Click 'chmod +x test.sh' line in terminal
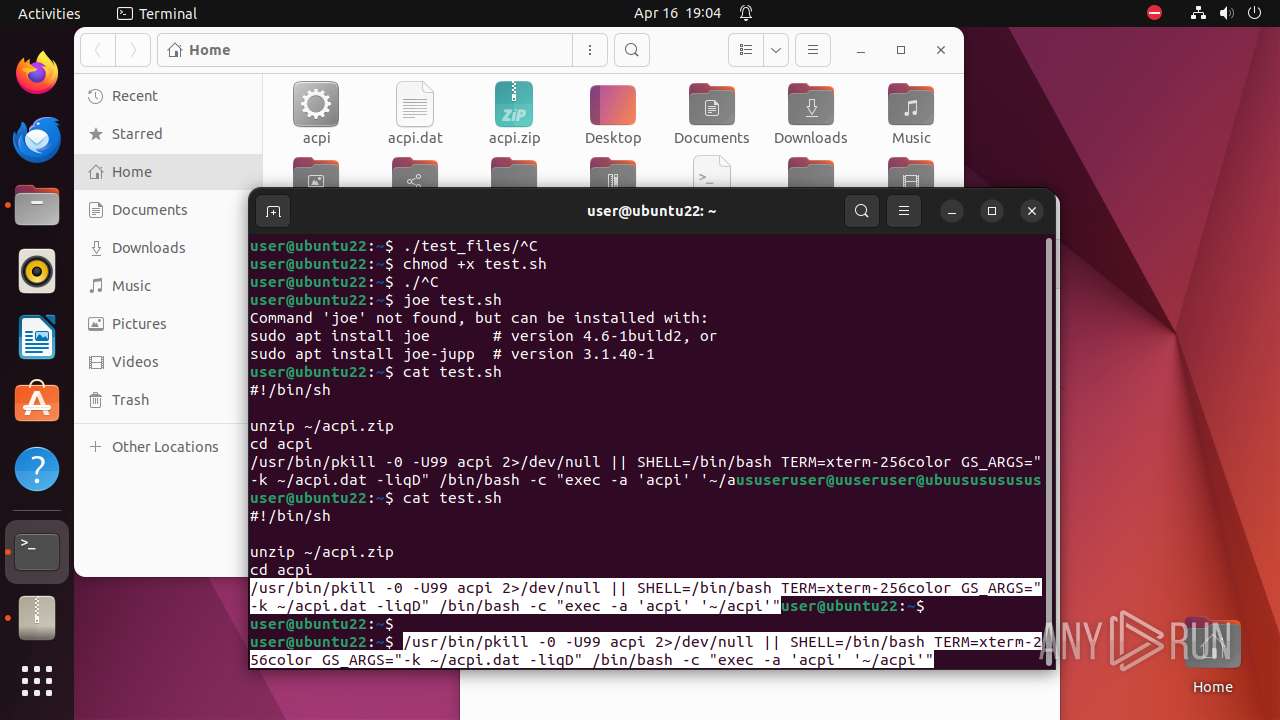 coord(474,264)
